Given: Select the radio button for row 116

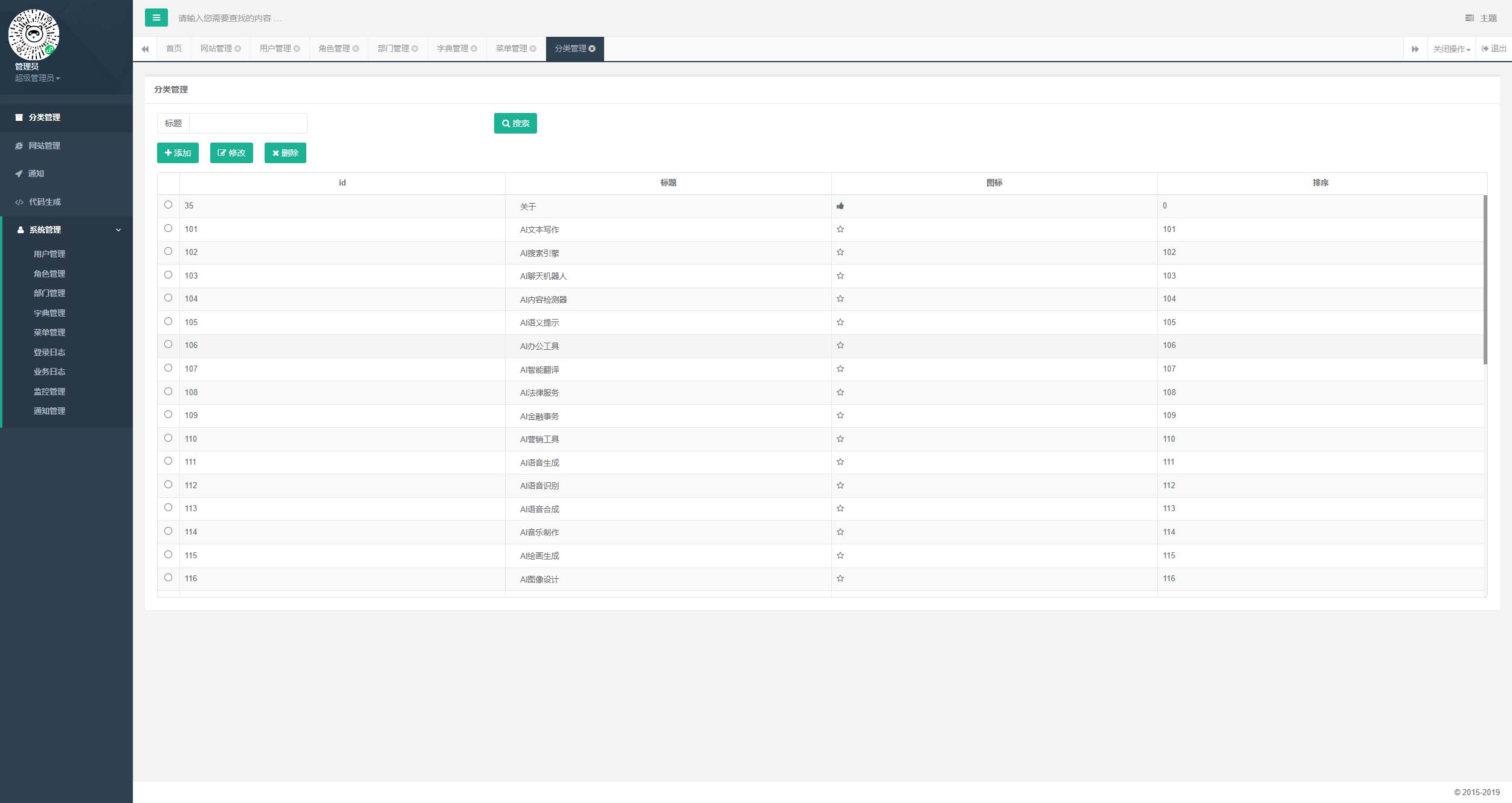Looking at the screenshot, I should [x=168, y=577].
